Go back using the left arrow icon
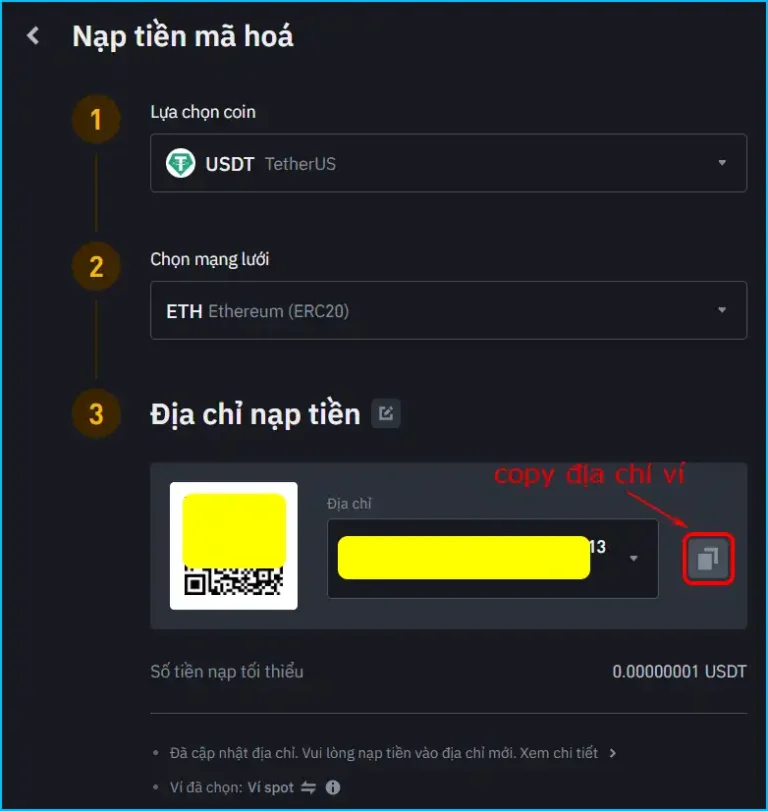This screenshot has height=811, width=768. [x=33, y=36]
